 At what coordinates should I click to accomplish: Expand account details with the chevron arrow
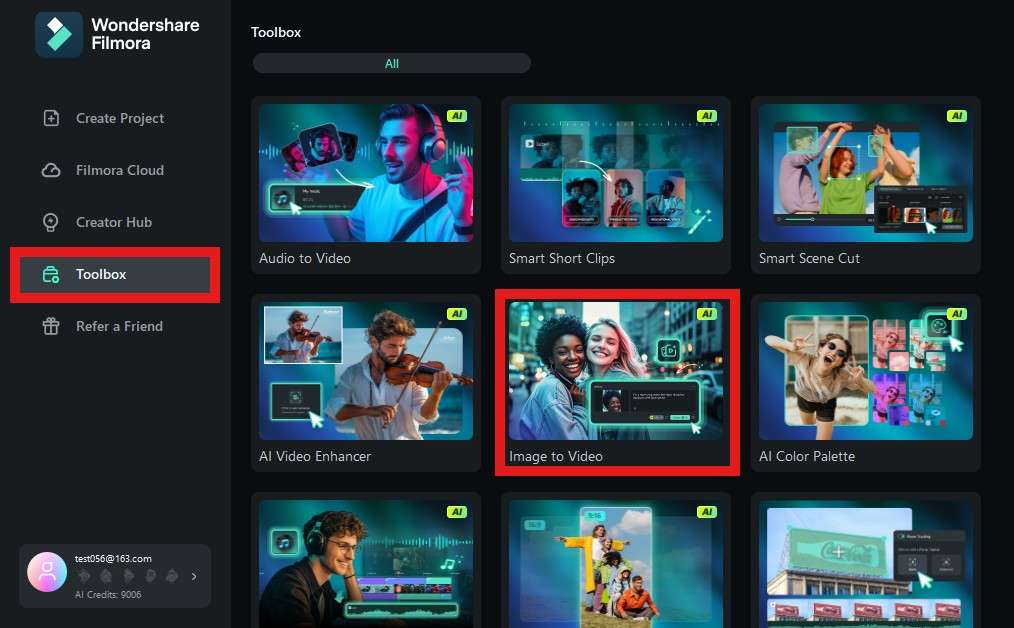(x=194, y=576)
